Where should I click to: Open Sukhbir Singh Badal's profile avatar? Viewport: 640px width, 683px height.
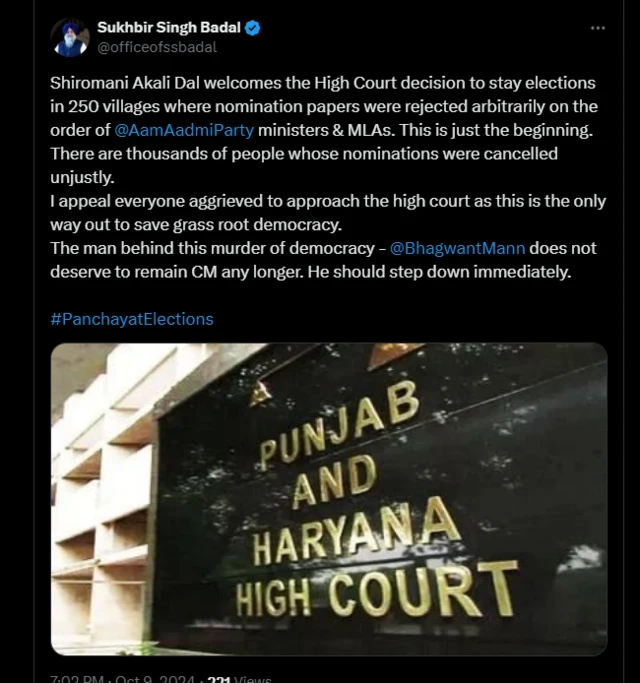click(x=70, y=38)
